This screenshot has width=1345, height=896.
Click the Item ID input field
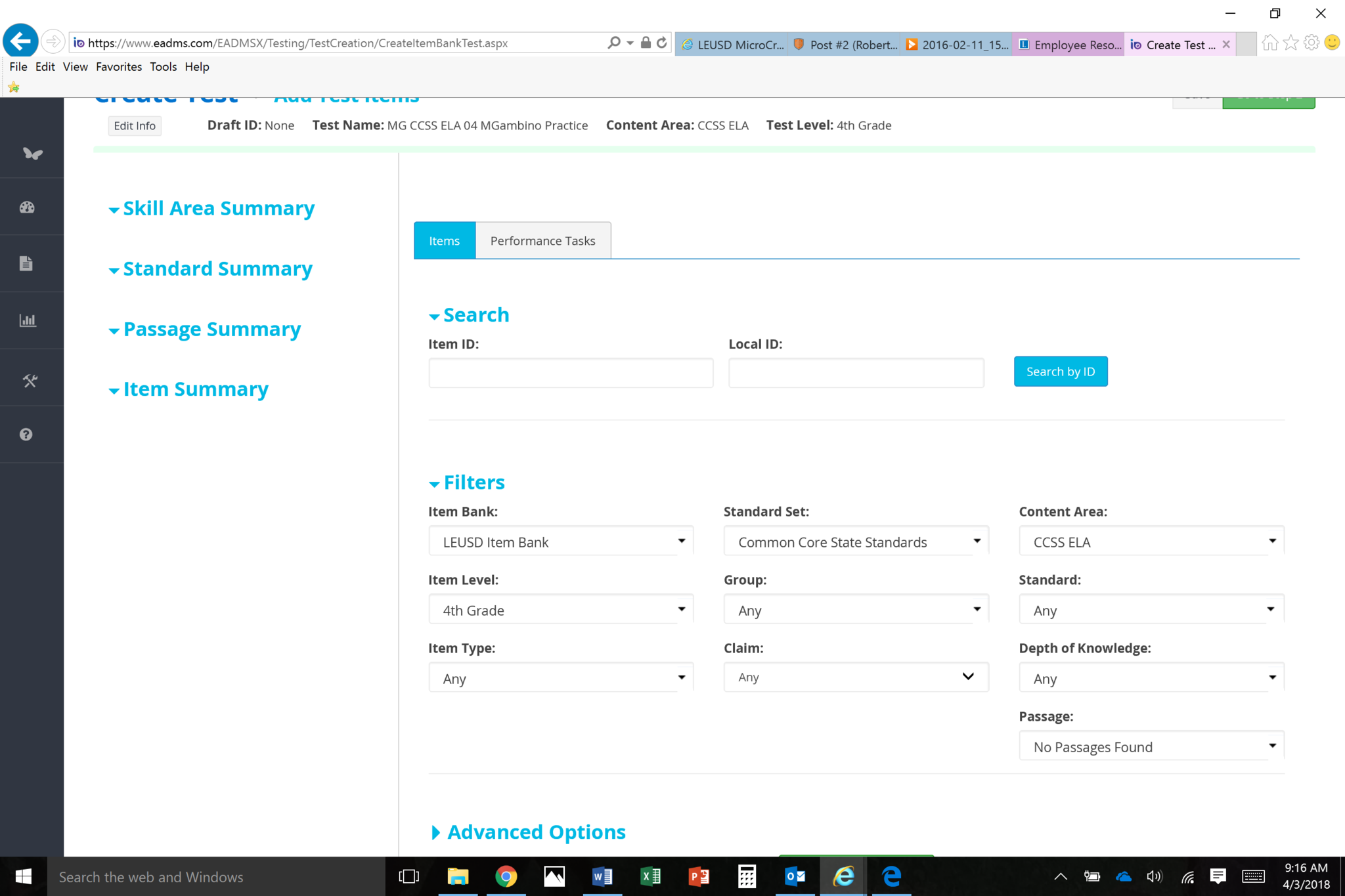tap(570, 373)
